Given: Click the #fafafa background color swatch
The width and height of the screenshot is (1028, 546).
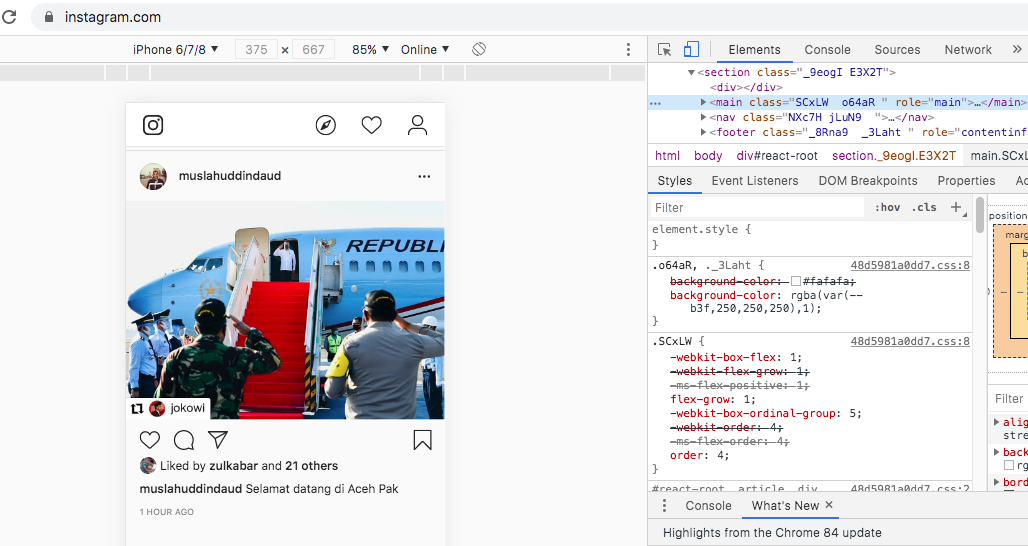Looking at the screenshot, I should click(796, 282).
